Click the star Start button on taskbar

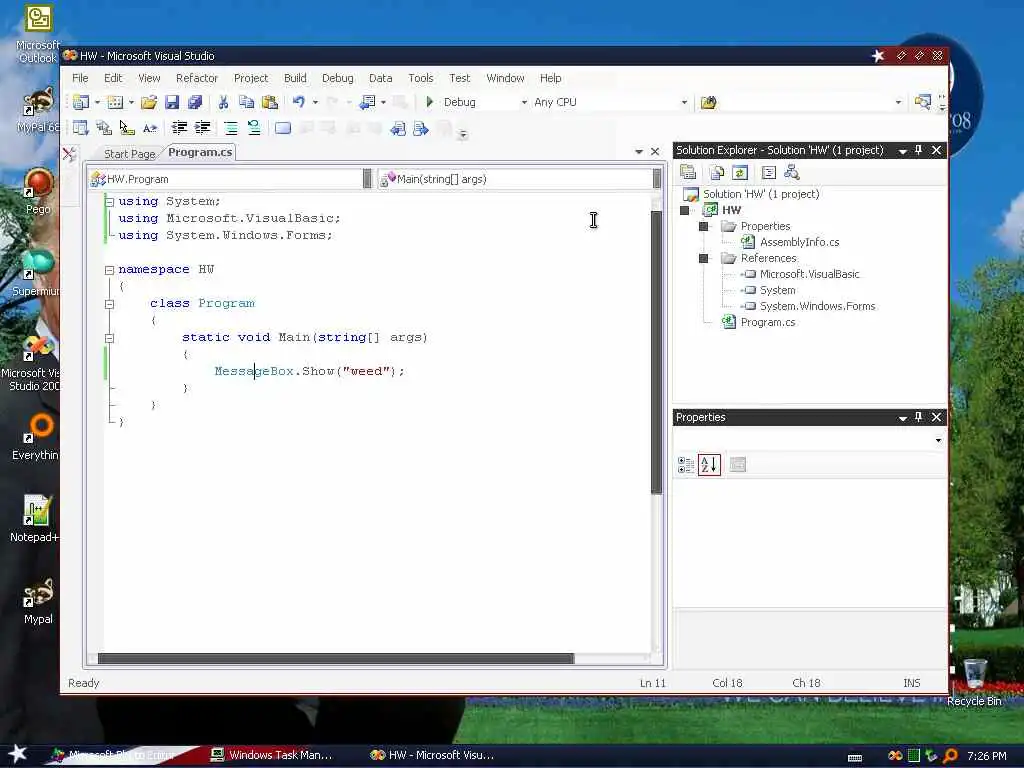click(x=17, y=754)
